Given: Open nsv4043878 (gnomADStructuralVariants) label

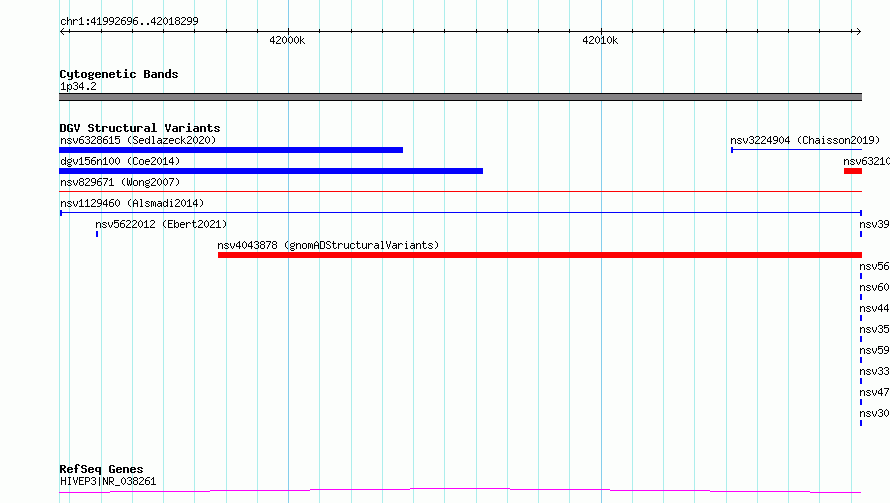Looking at the screenshot, I should tap(328, 245).
